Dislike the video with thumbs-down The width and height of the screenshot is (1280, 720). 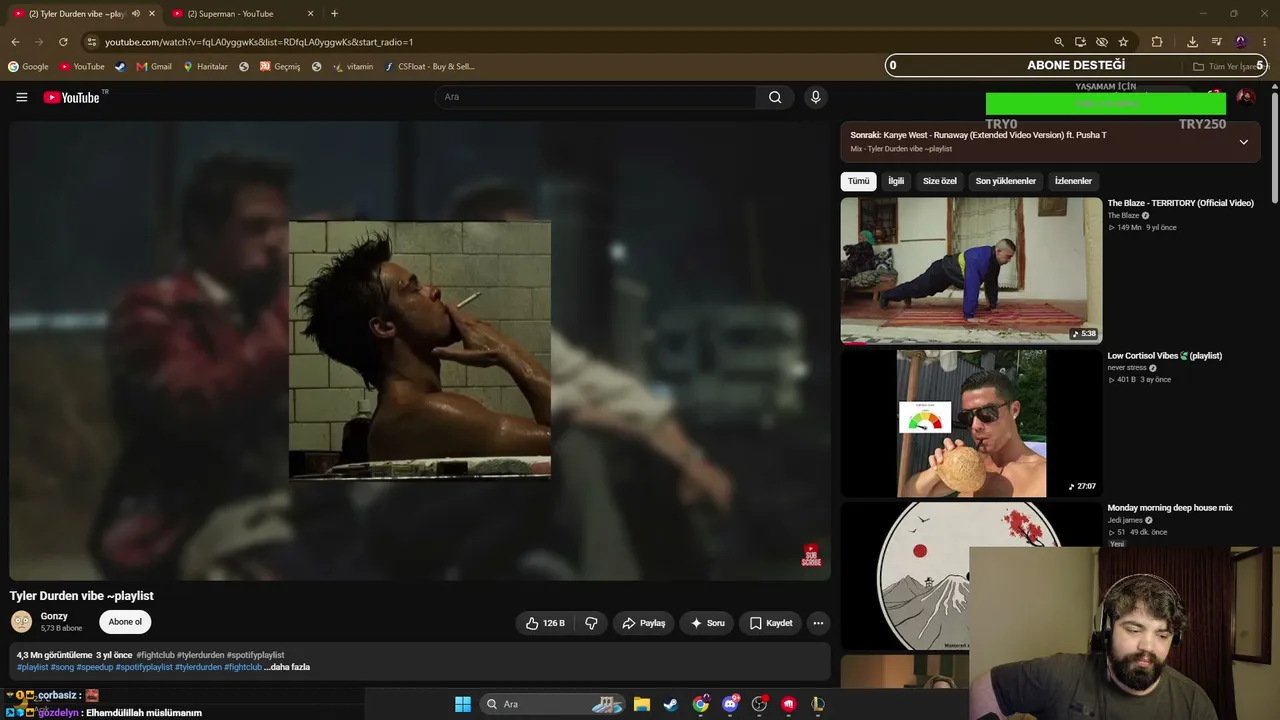point(591,623)
